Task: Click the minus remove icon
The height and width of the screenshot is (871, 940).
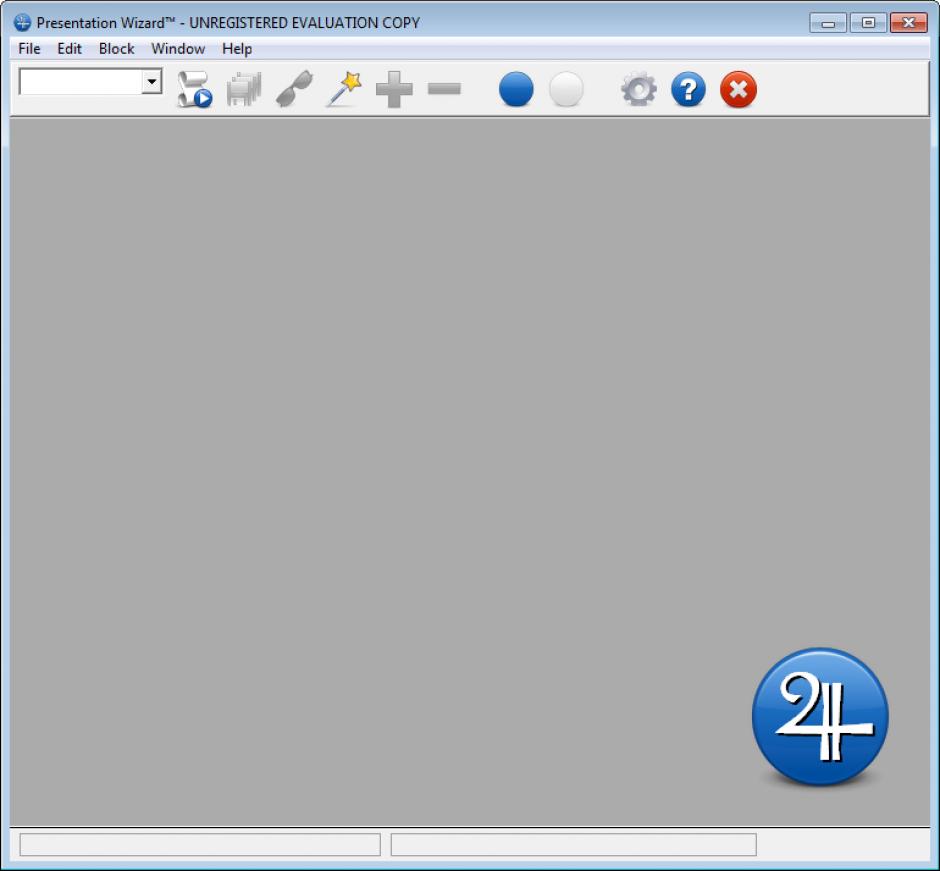Action: 444,90
